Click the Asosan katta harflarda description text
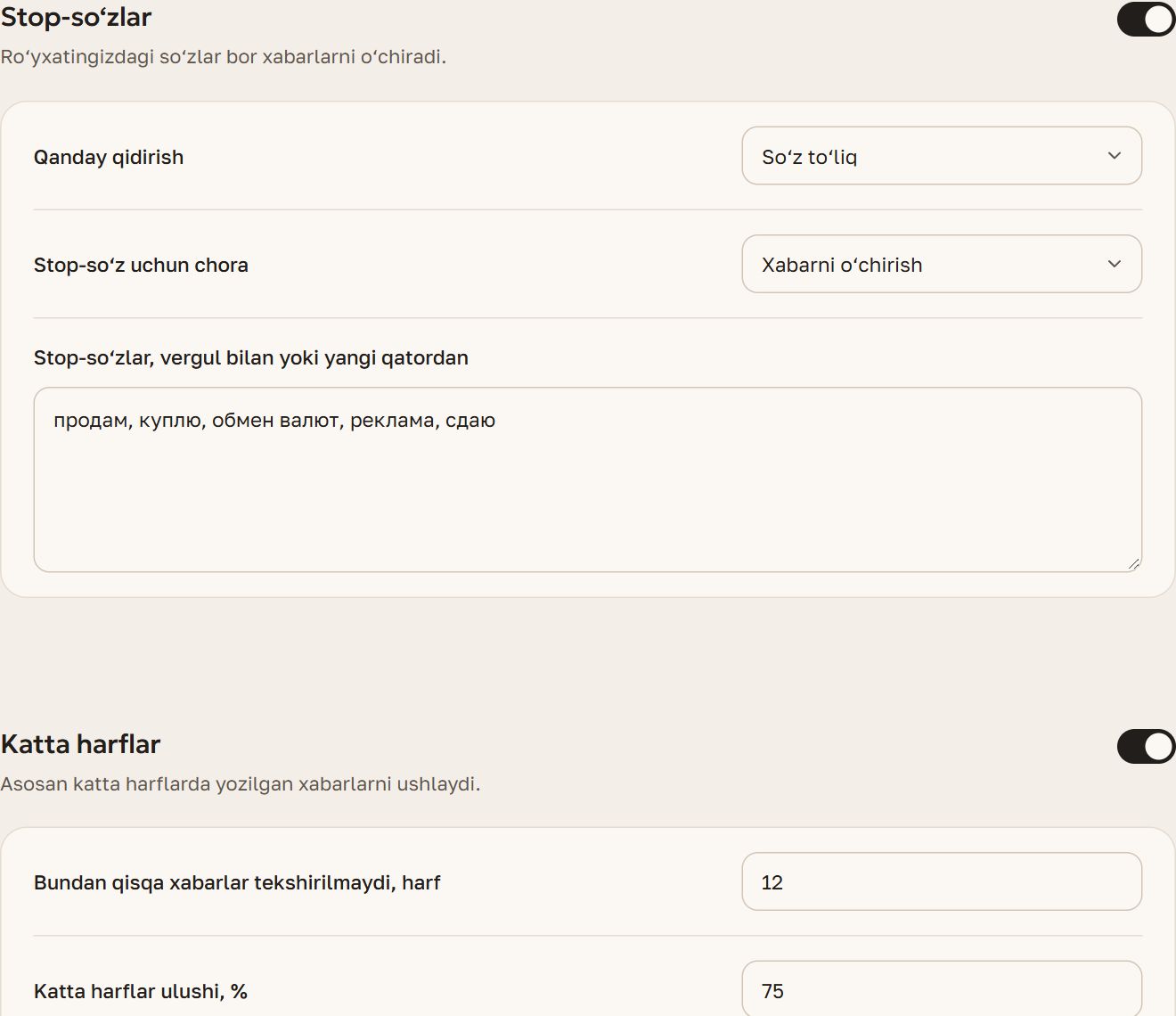 pos(241,784)
